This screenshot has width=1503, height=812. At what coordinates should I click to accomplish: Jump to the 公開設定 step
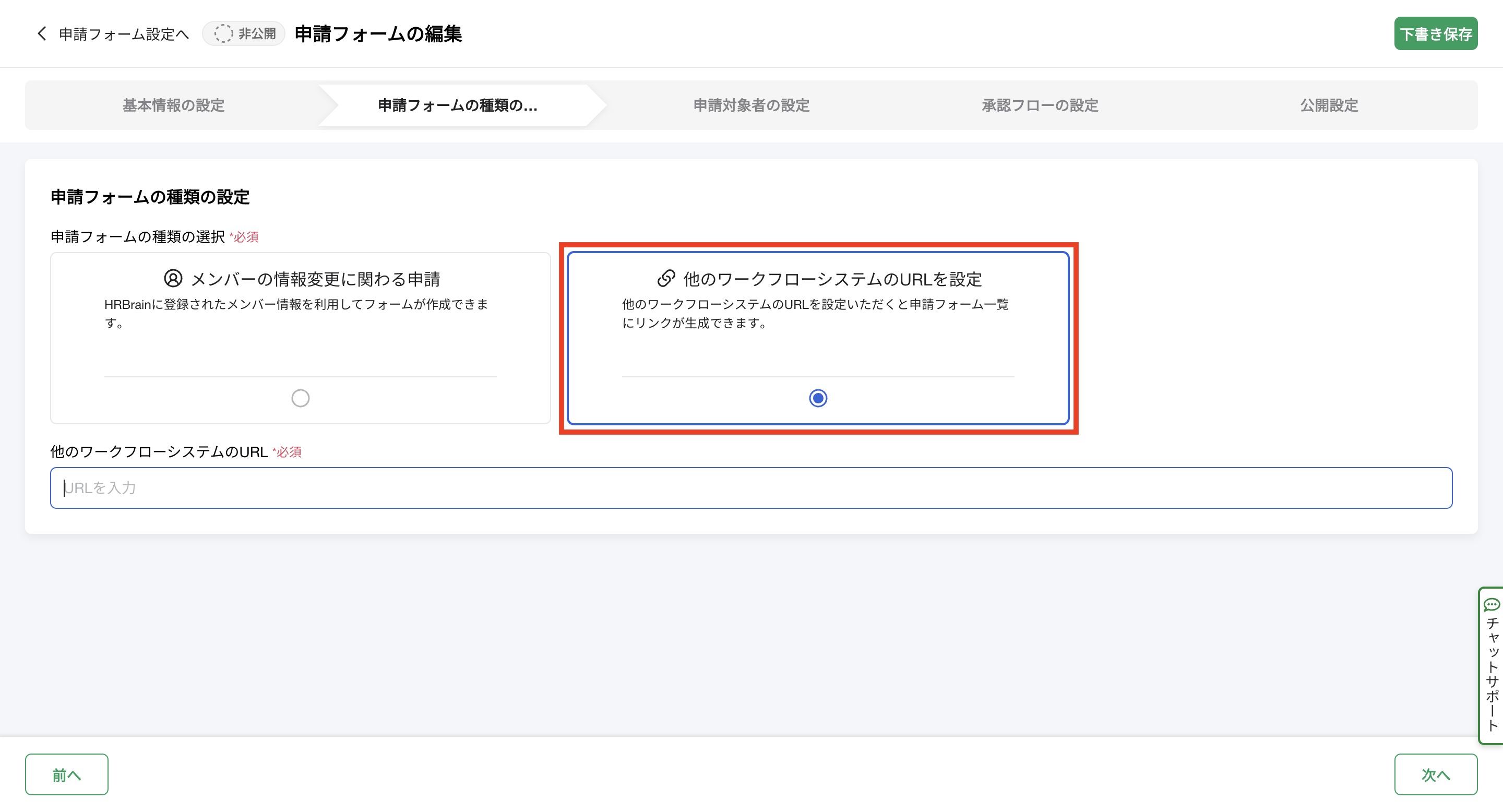[1329, 105]
